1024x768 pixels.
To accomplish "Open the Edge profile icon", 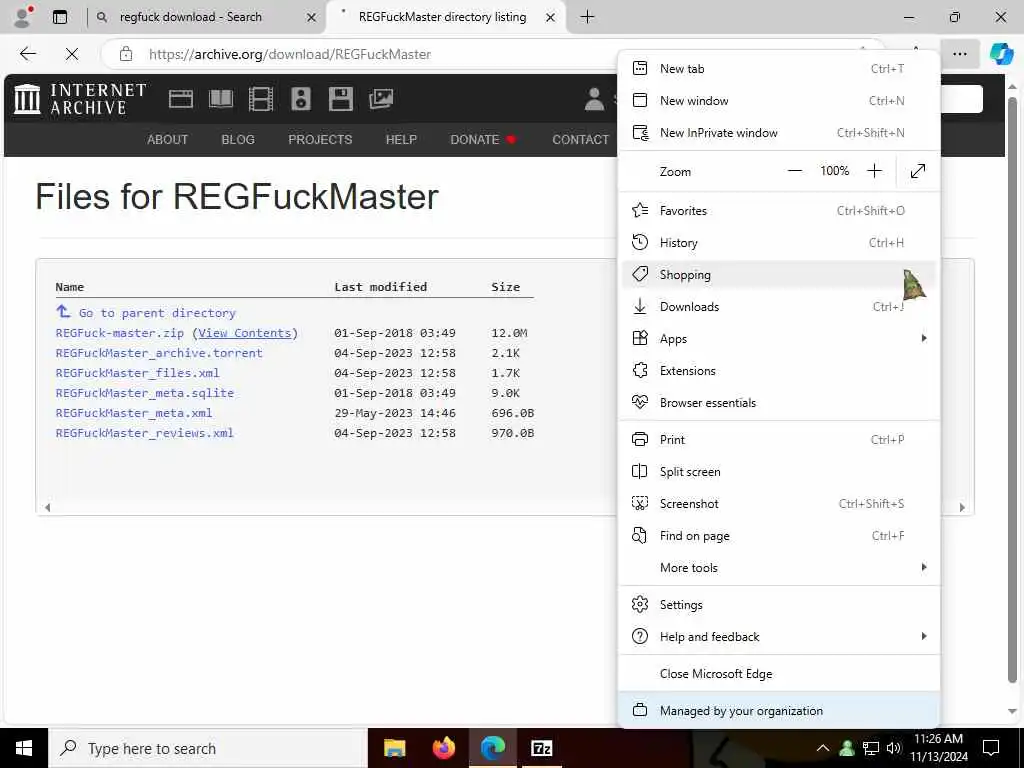I will pos(23,17).
